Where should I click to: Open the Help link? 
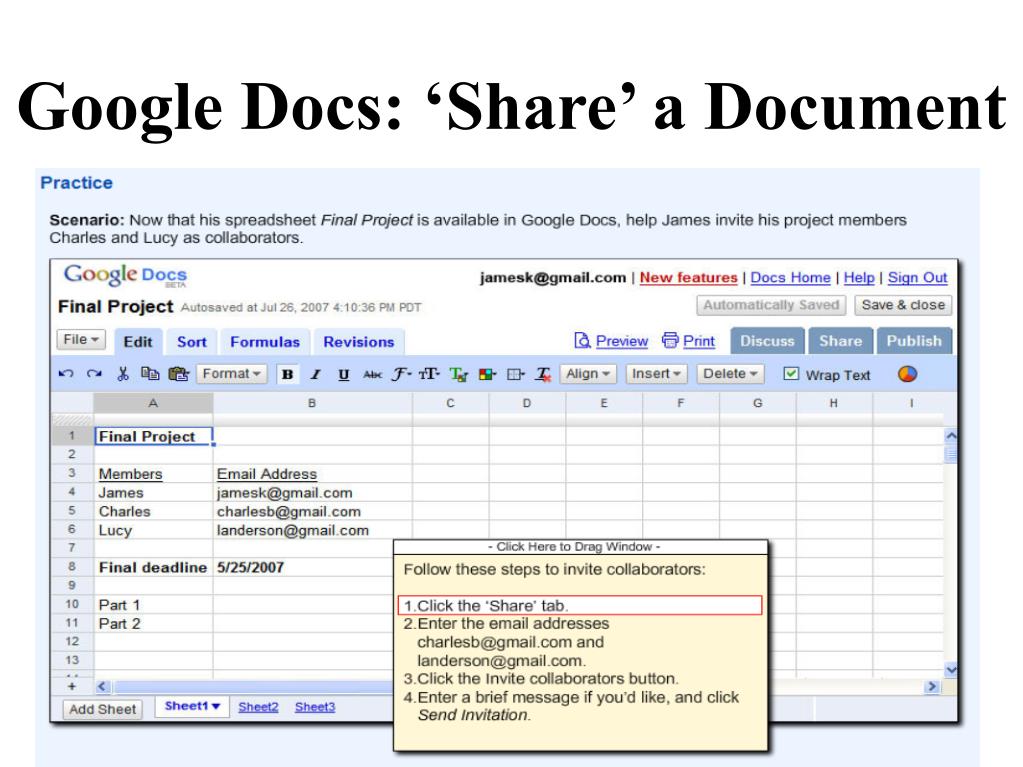coord(859,278)
